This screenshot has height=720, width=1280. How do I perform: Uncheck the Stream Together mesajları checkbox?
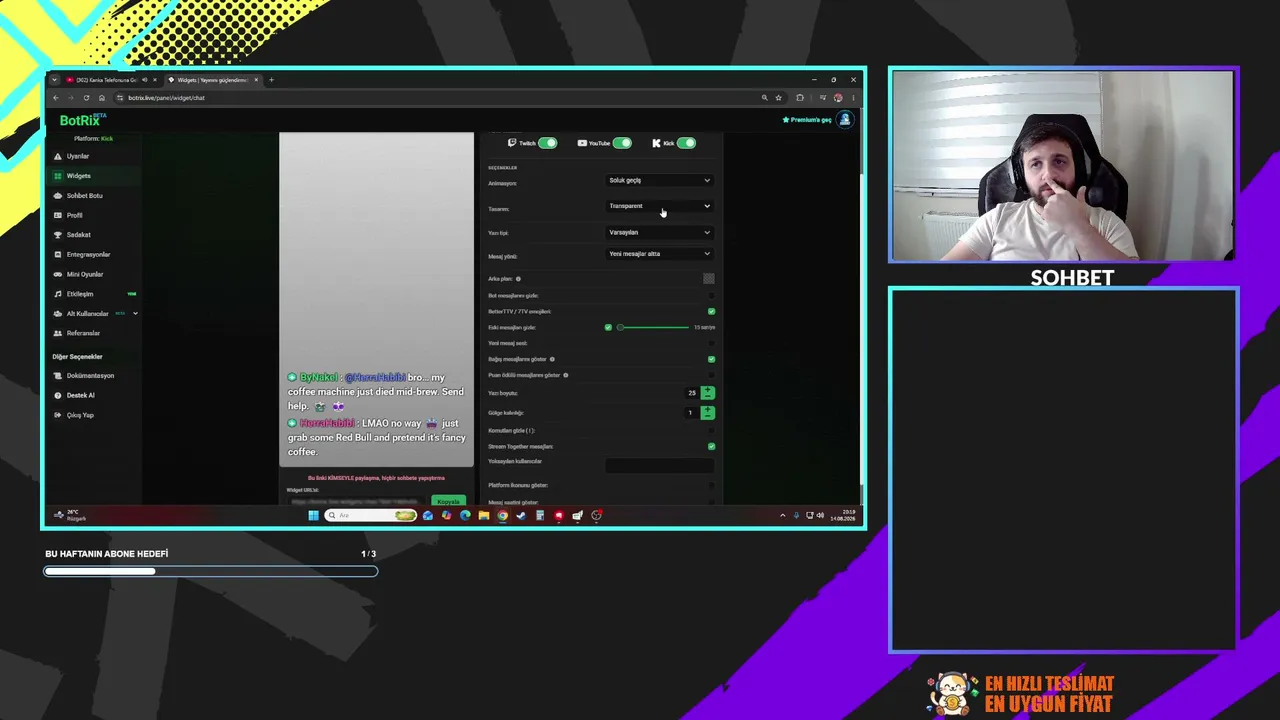(x=711, y=446)
